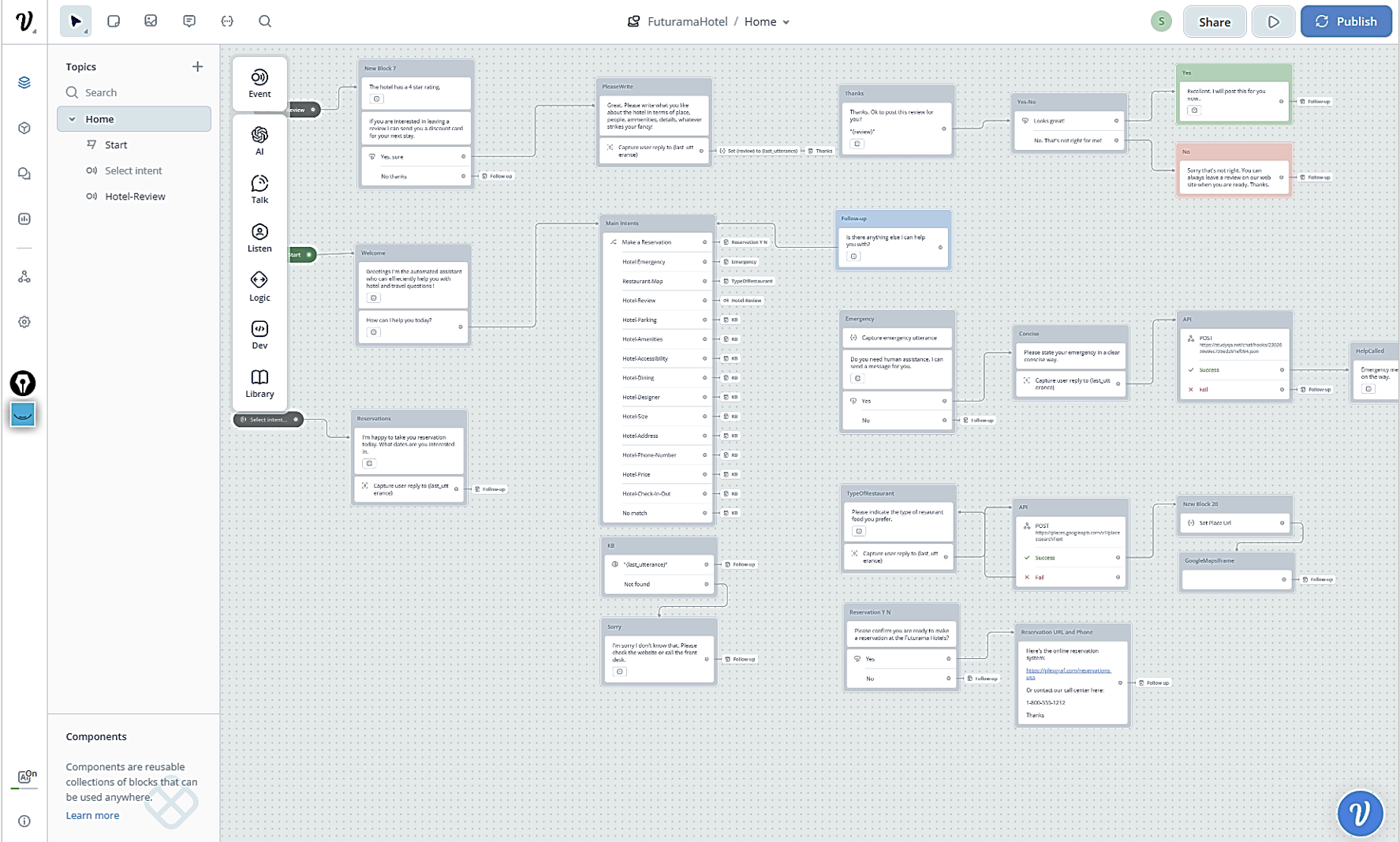Open settings gear in left sidebar

24,322
